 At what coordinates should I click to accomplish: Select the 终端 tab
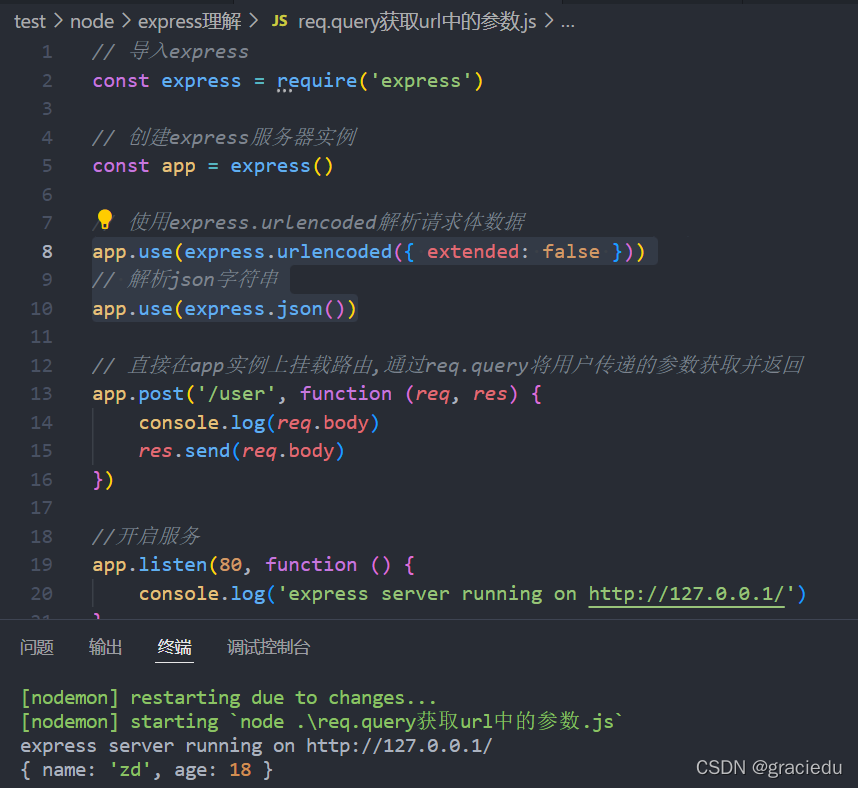[174, 647]
